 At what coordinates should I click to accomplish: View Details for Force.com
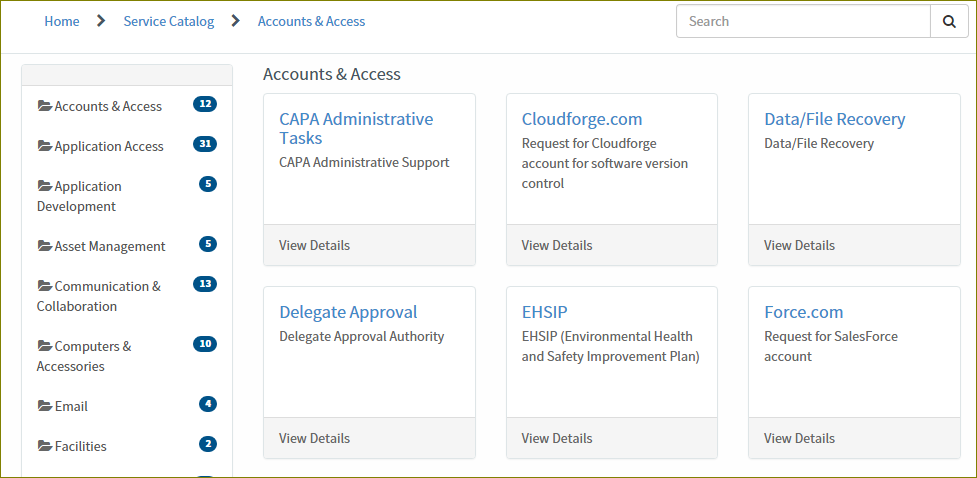(799, 438)
